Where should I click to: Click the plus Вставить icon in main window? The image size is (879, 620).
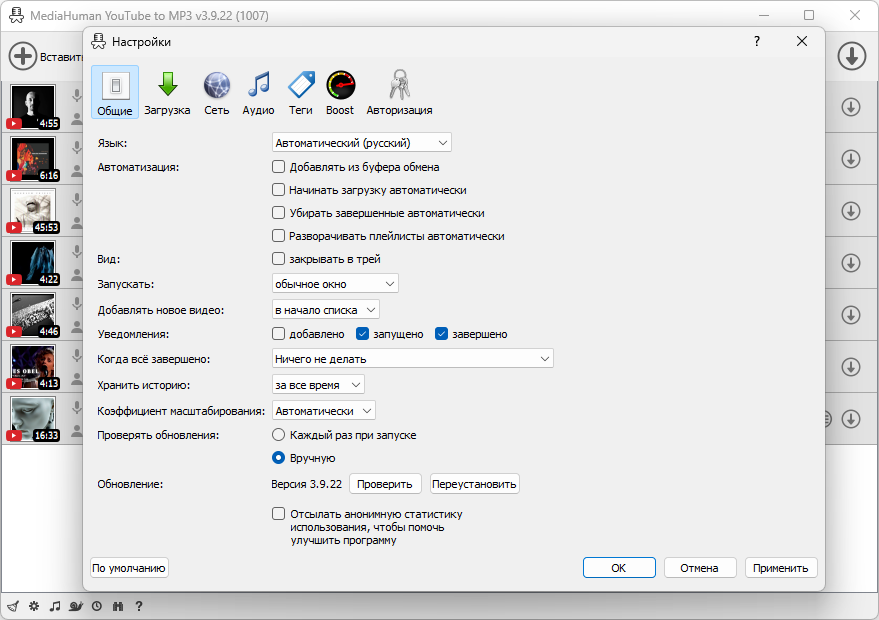[23, 56]
